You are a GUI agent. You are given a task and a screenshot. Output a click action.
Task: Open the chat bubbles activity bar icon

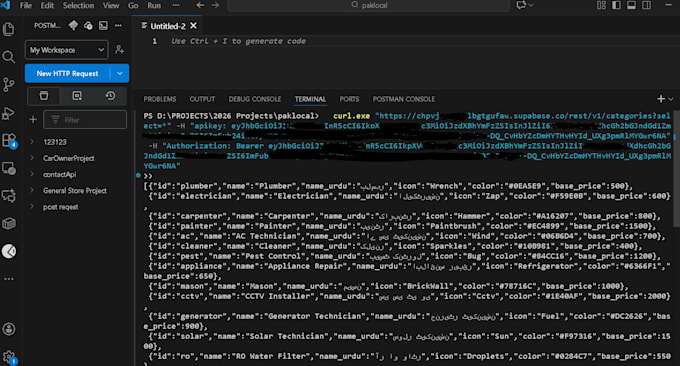9,196
